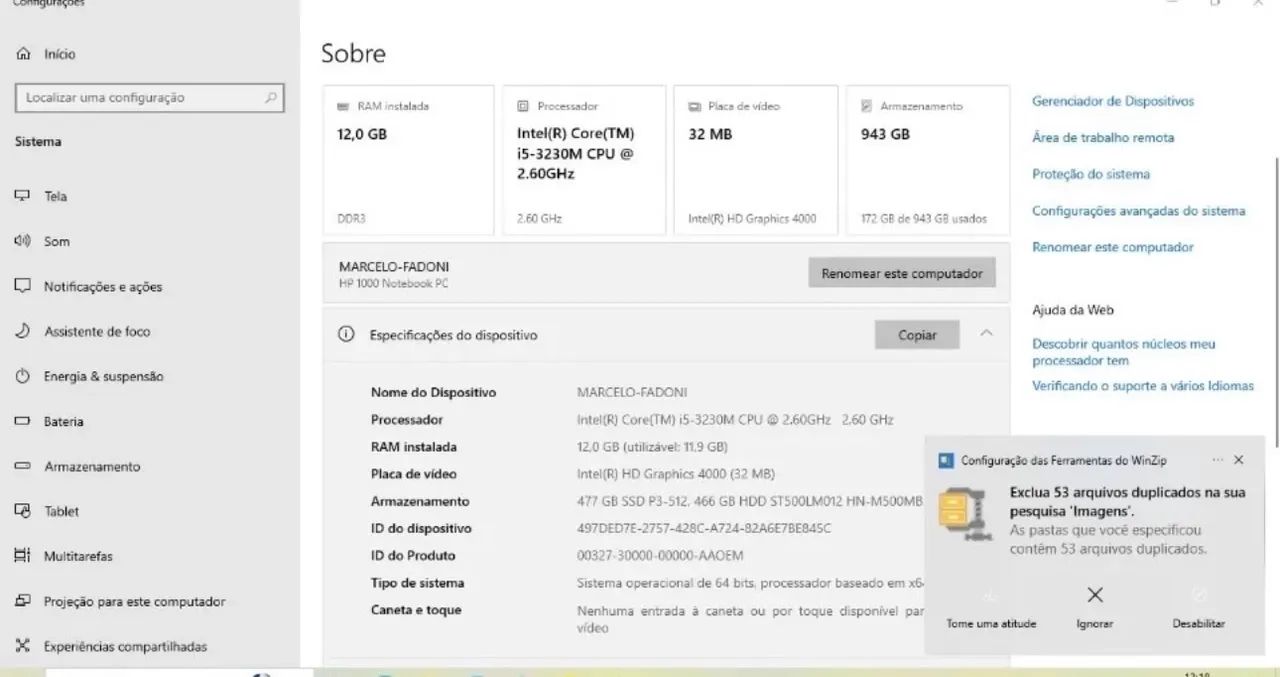The width and height of the screenshot is (1280, 677).
Task: Click 'HP 1000 Notebook PC' model text
Action: point(394,284)
